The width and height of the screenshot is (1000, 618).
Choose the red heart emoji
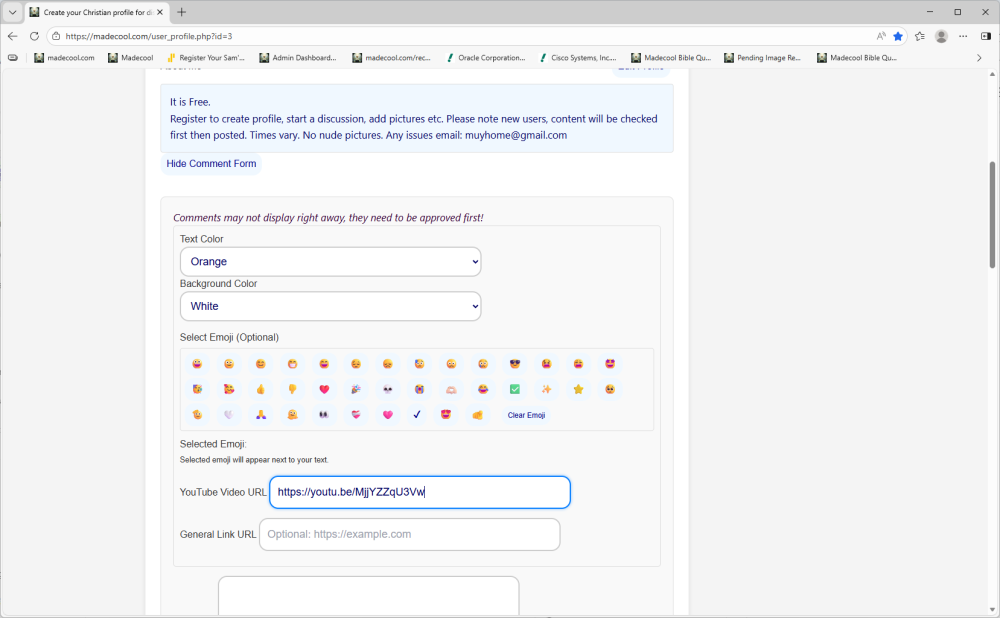click(324, 389)
